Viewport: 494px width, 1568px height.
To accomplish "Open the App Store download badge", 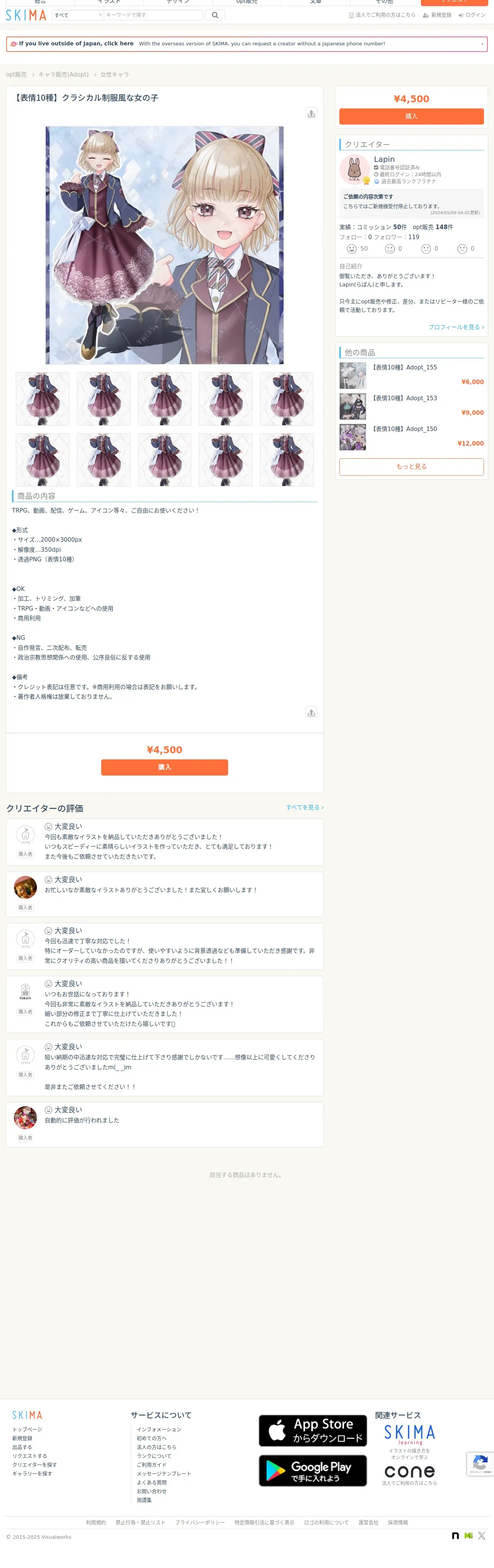I will [312, 1430].
